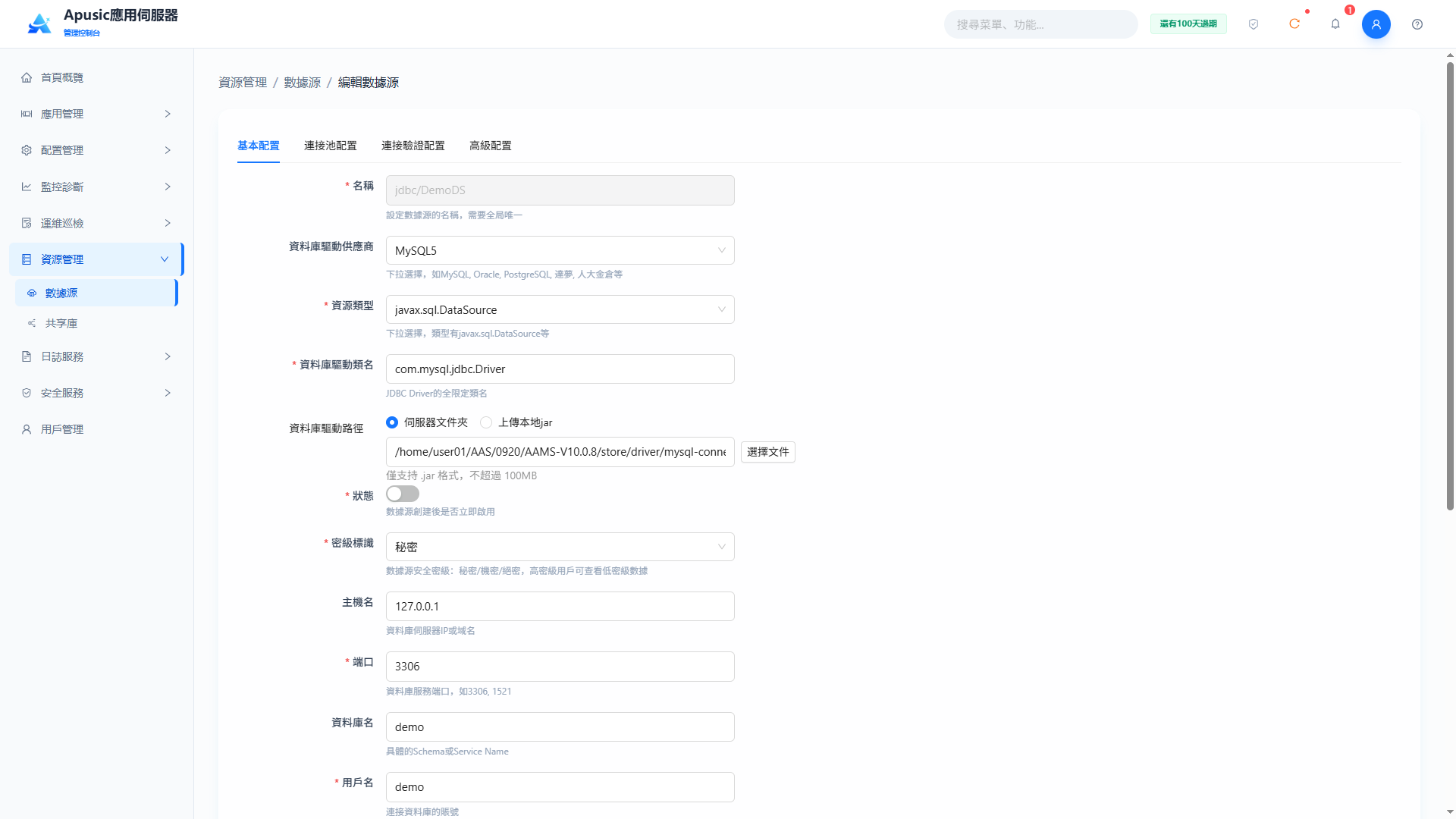
Task: Click the 還有100天過期 license badge
Action: tap(1188, 24)
